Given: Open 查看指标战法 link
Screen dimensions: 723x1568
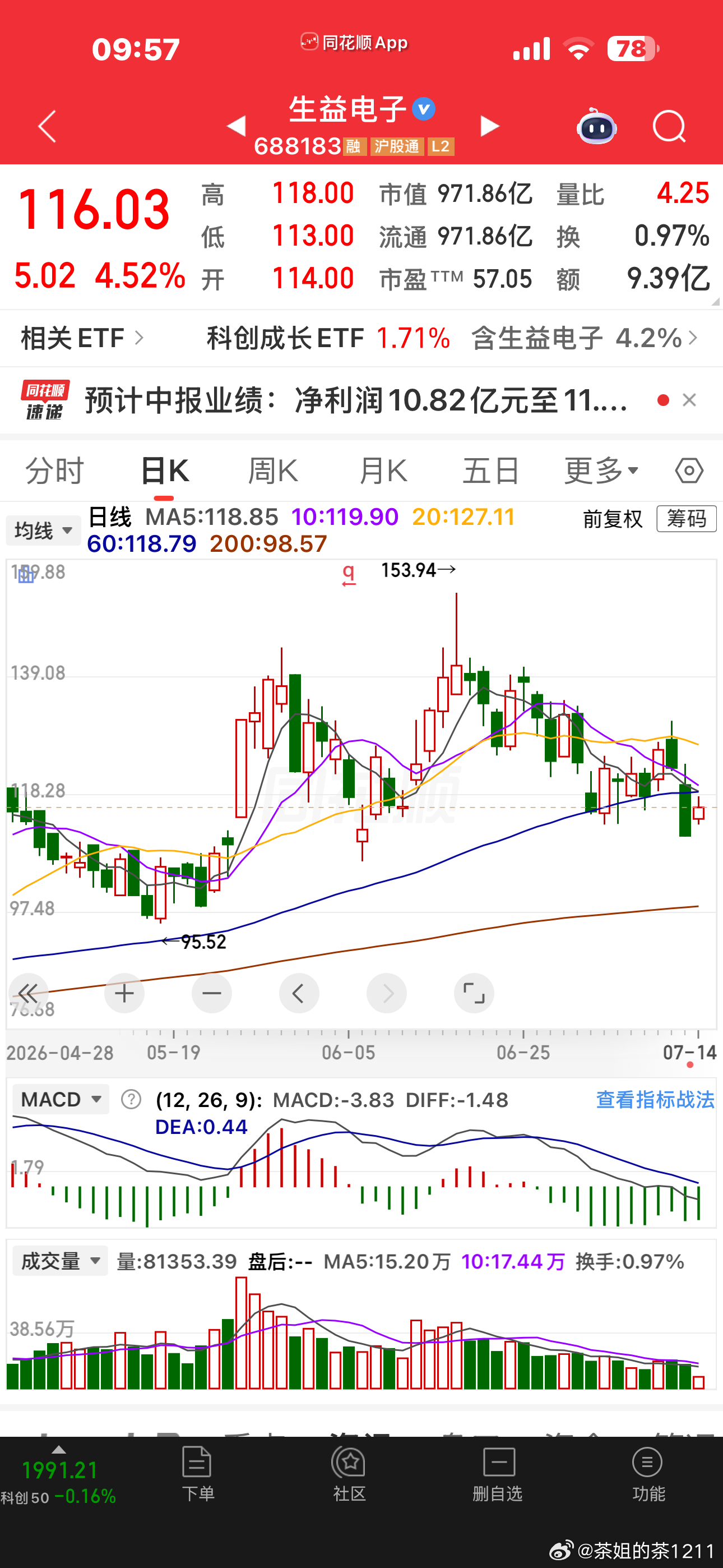Looking at the screenshot, I should point(655,1099).
